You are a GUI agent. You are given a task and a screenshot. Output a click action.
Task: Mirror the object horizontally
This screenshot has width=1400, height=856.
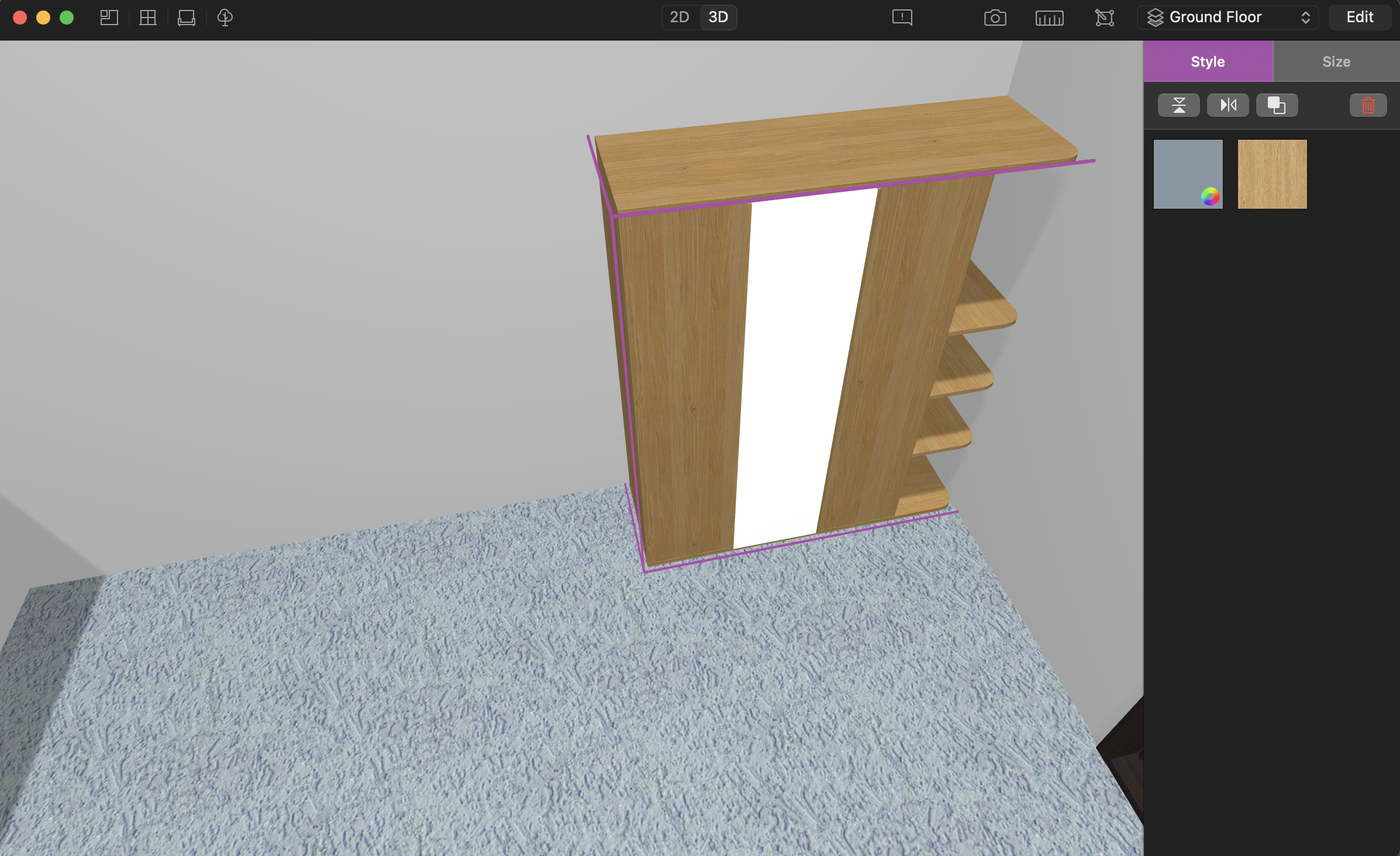pyautogui.click(x=1227, y=105)
